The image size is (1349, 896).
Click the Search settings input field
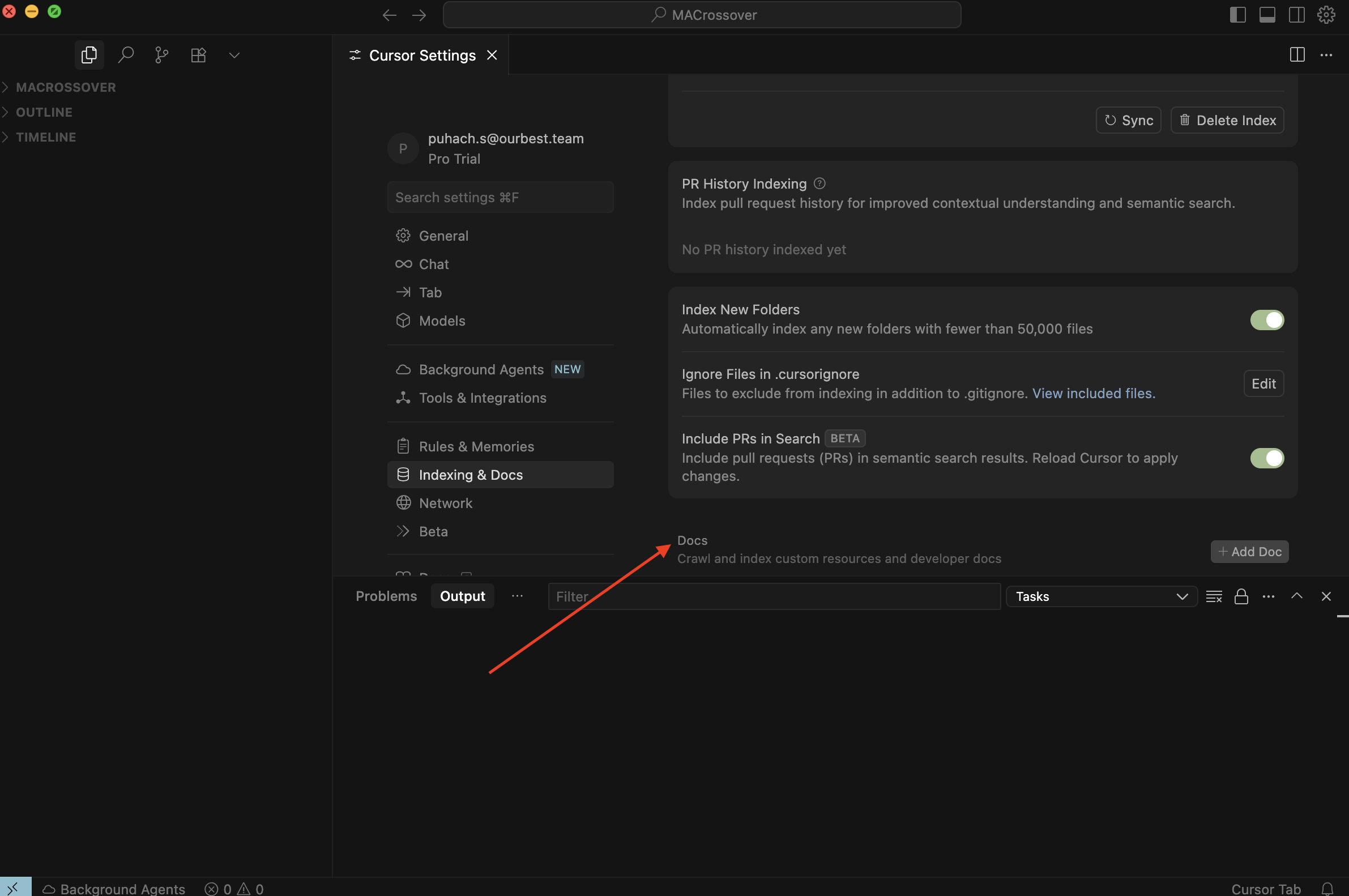(x=500, y=197)
